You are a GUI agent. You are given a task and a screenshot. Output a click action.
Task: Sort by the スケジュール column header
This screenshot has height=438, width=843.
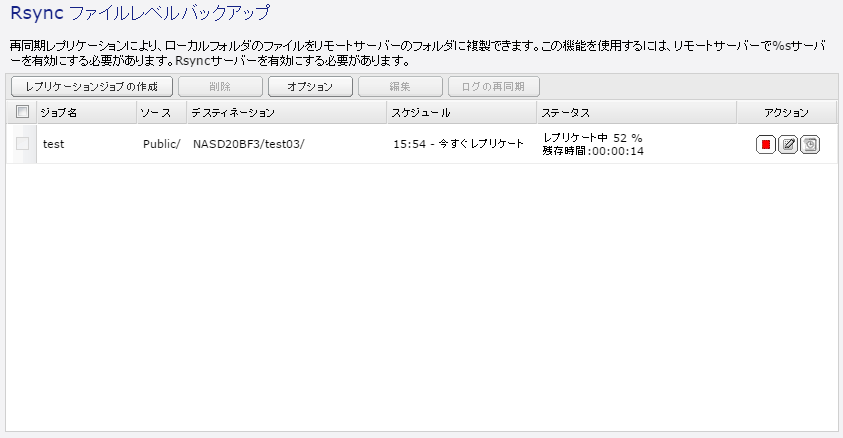462,112
